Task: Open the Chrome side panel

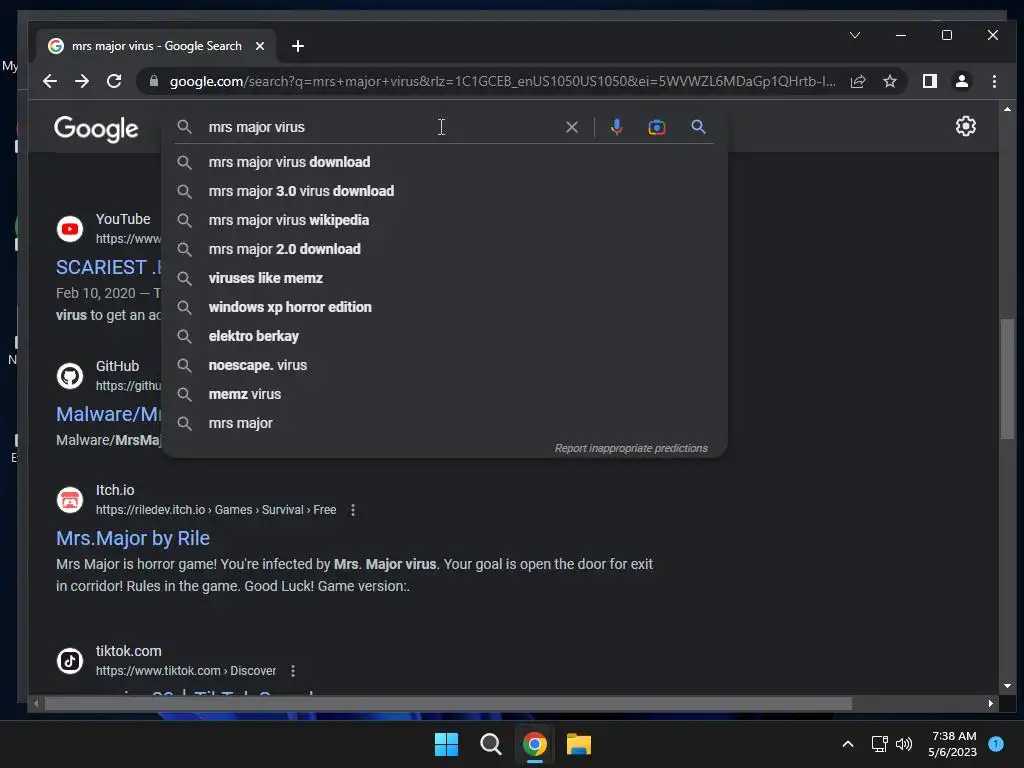Action: click(x=929, y=81)
